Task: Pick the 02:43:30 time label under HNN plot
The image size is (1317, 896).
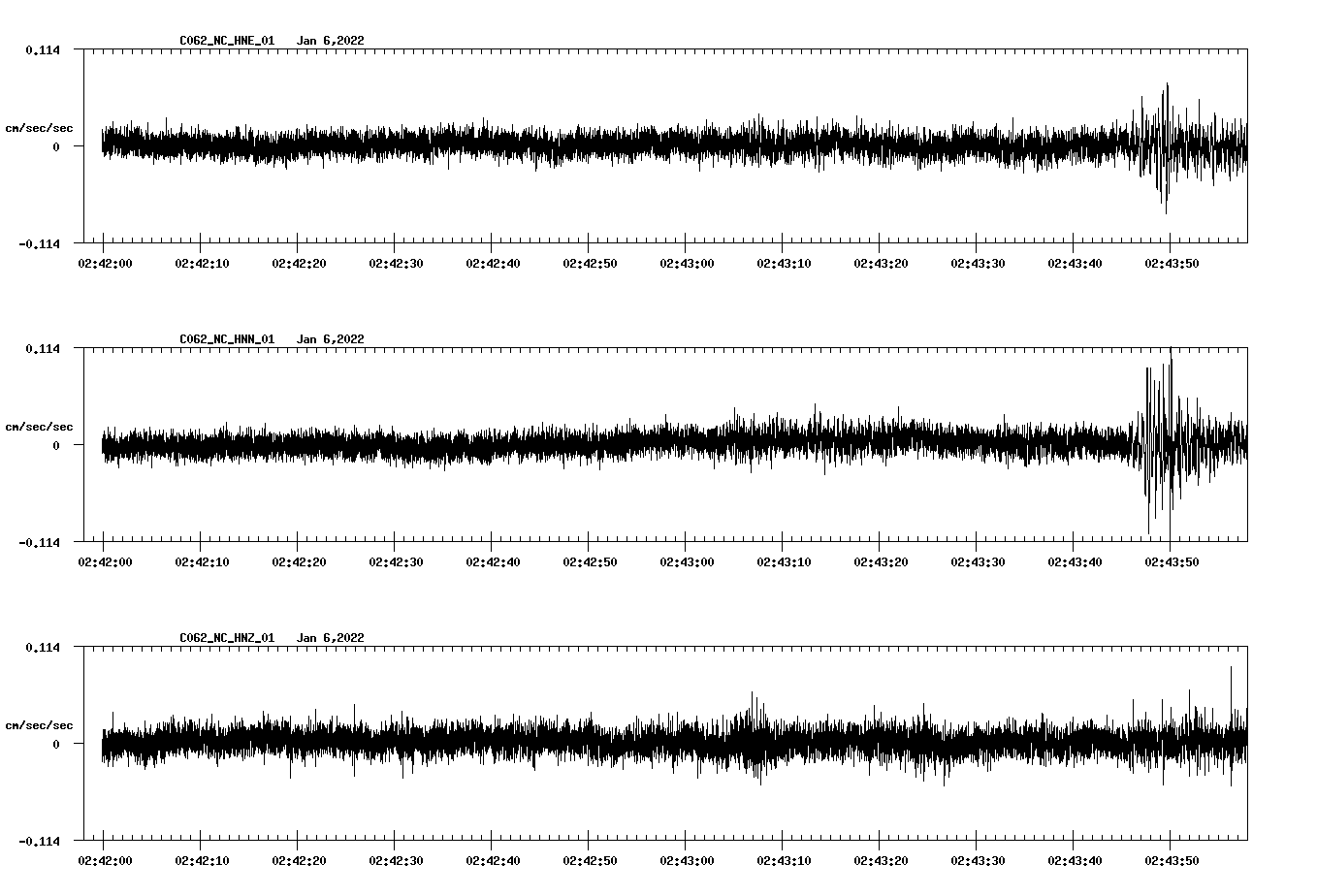Action: pyautogui.click(x=978, y=562)
